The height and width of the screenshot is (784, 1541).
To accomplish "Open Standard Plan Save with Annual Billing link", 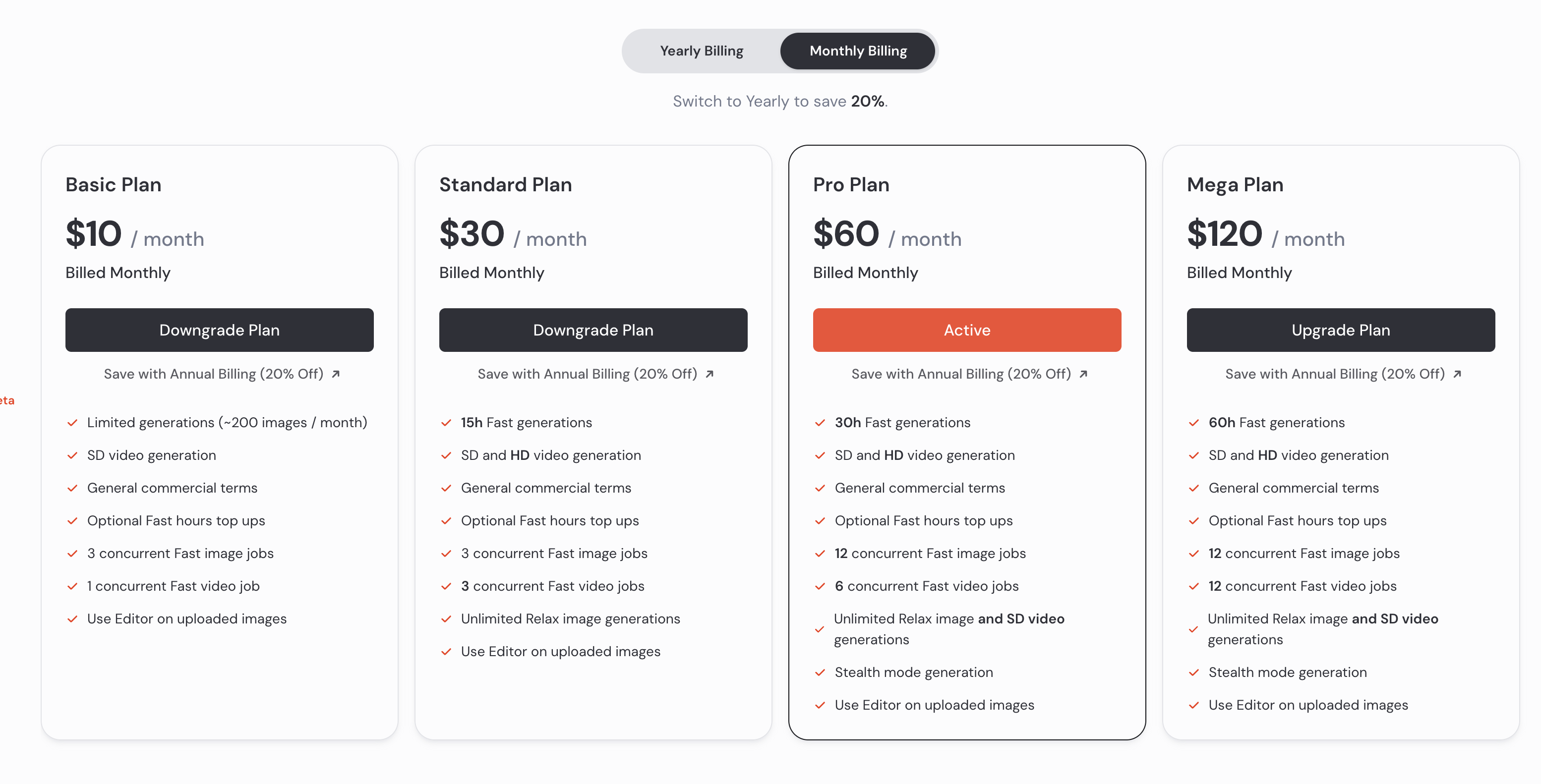I will pos(587,374).
